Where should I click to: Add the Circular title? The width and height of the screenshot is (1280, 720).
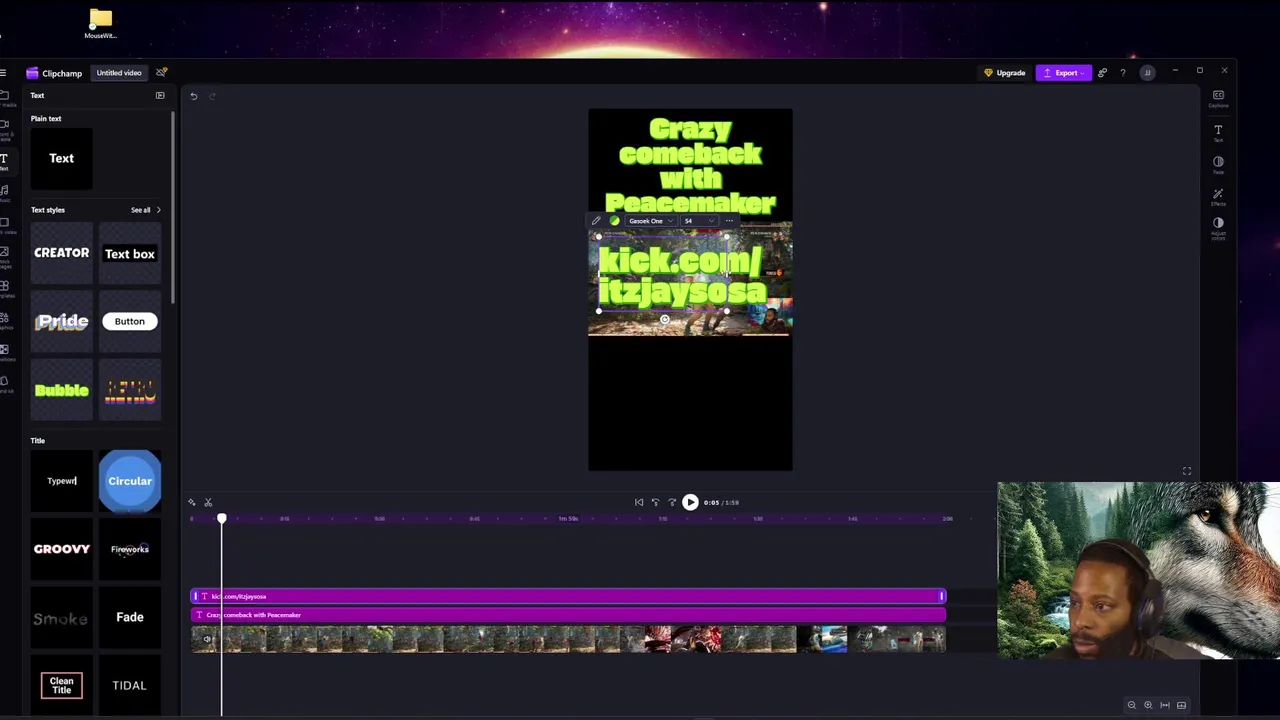click(x=130, y=481)
